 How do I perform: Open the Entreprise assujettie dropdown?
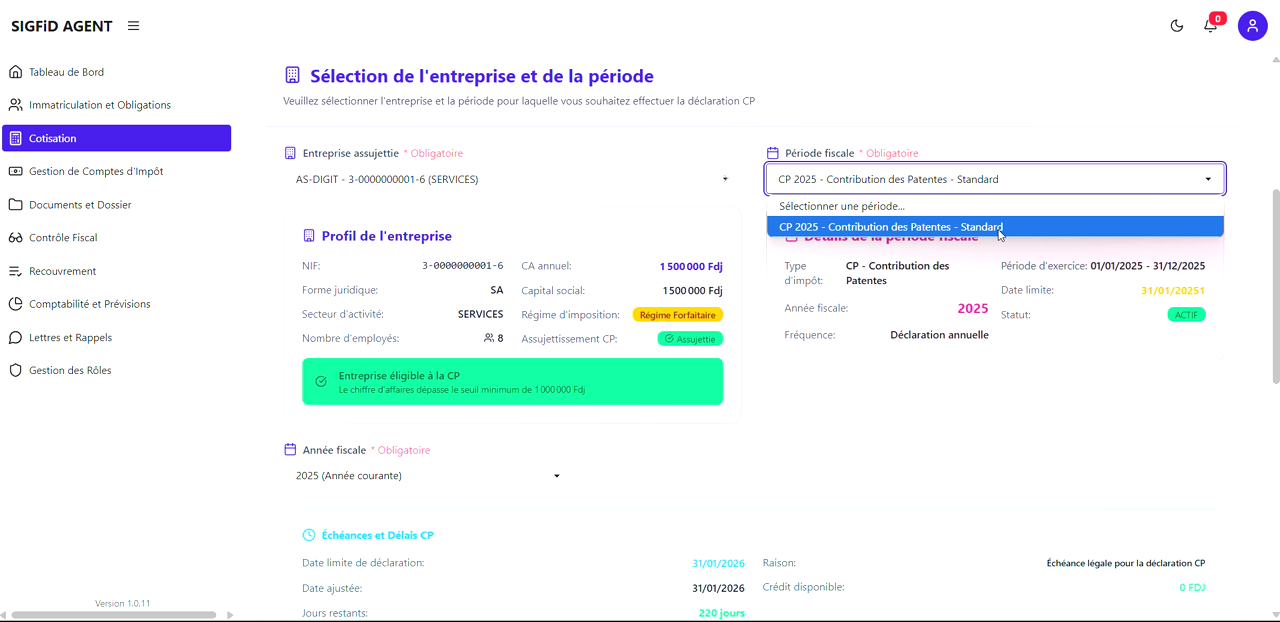[510, 179]
